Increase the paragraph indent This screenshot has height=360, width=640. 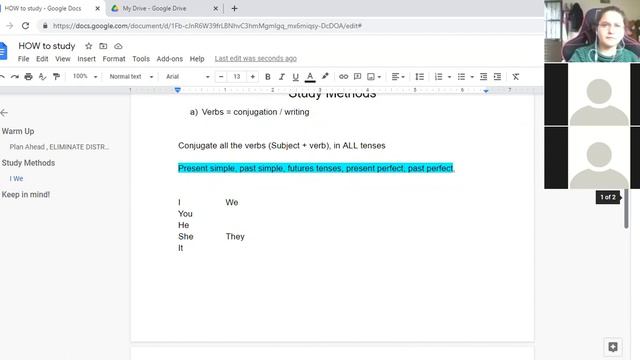(x=497, y=77)
